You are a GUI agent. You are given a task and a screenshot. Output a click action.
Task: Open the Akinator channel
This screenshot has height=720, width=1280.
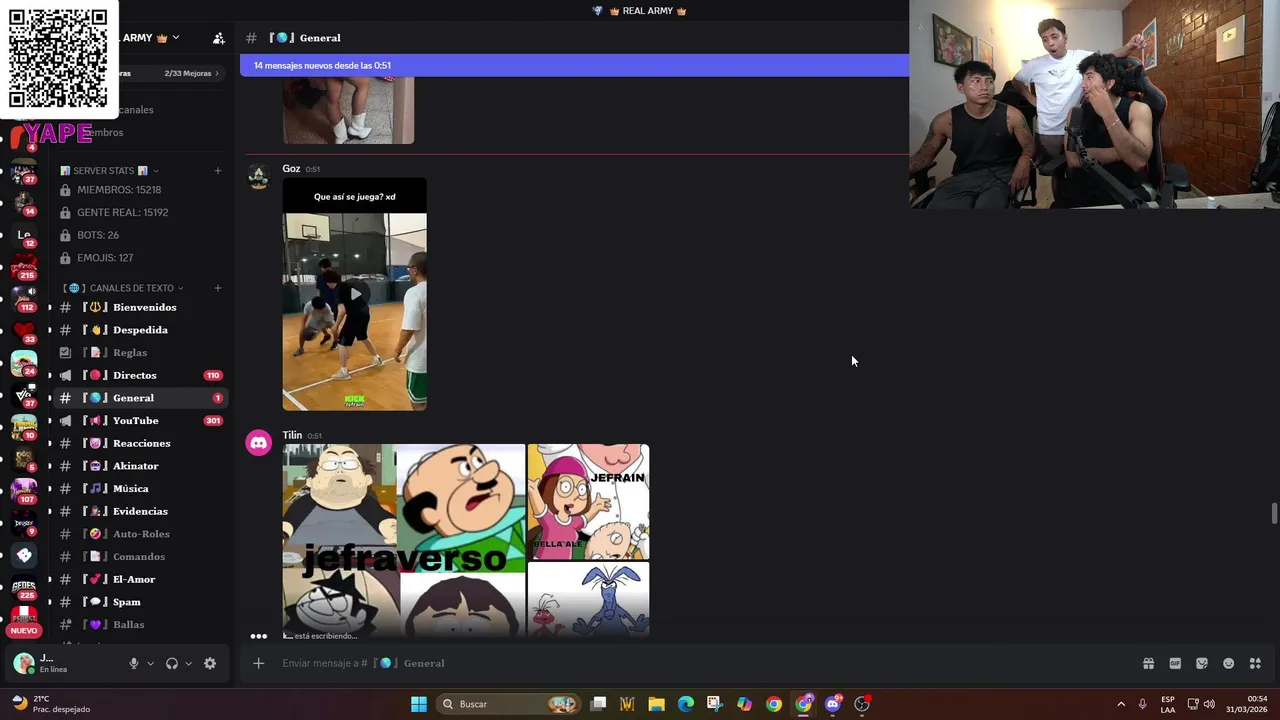click(140, 466)
